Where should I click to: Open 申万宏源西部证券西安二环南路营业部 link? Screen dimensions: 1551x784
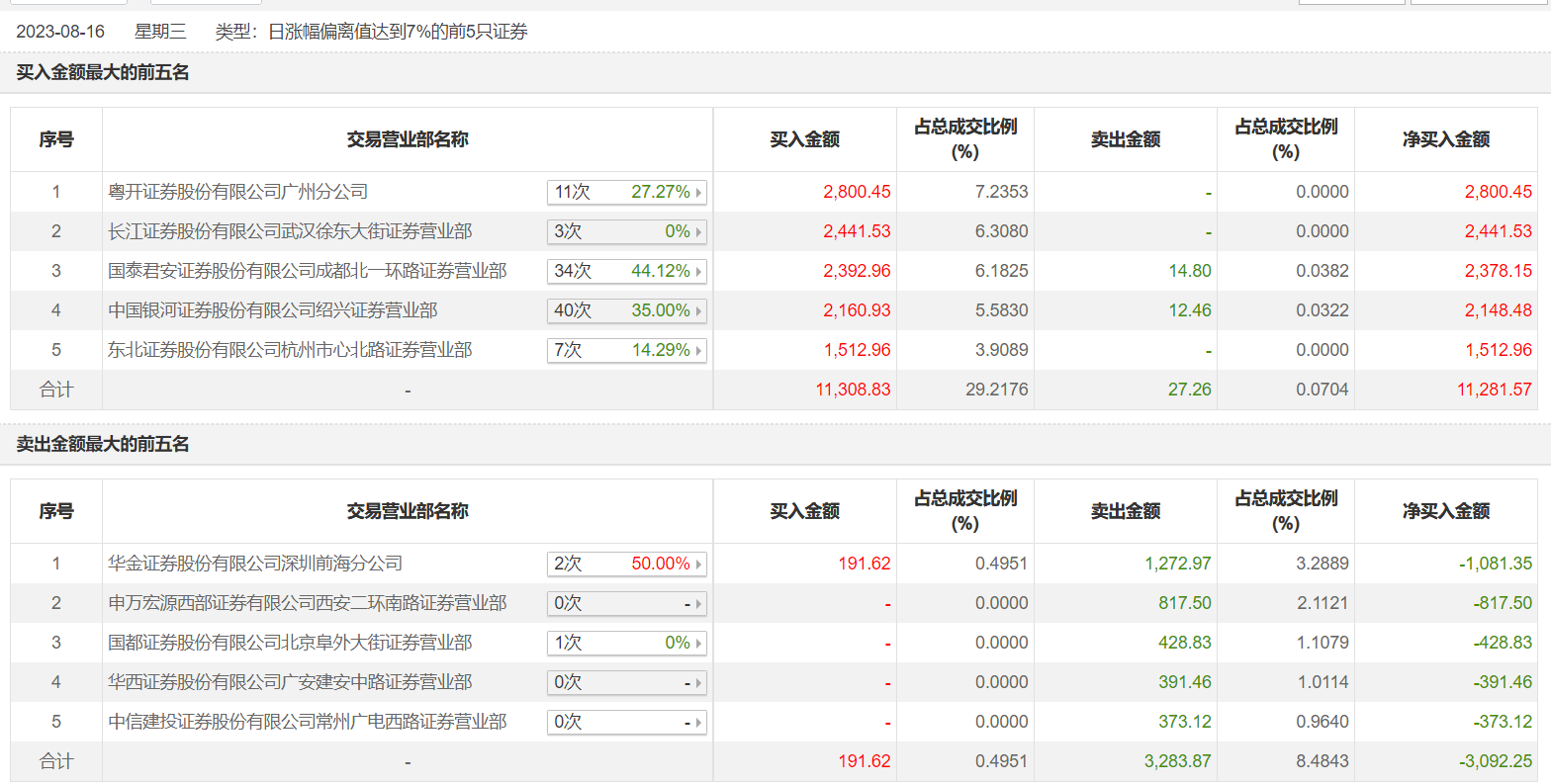(308, 603)
